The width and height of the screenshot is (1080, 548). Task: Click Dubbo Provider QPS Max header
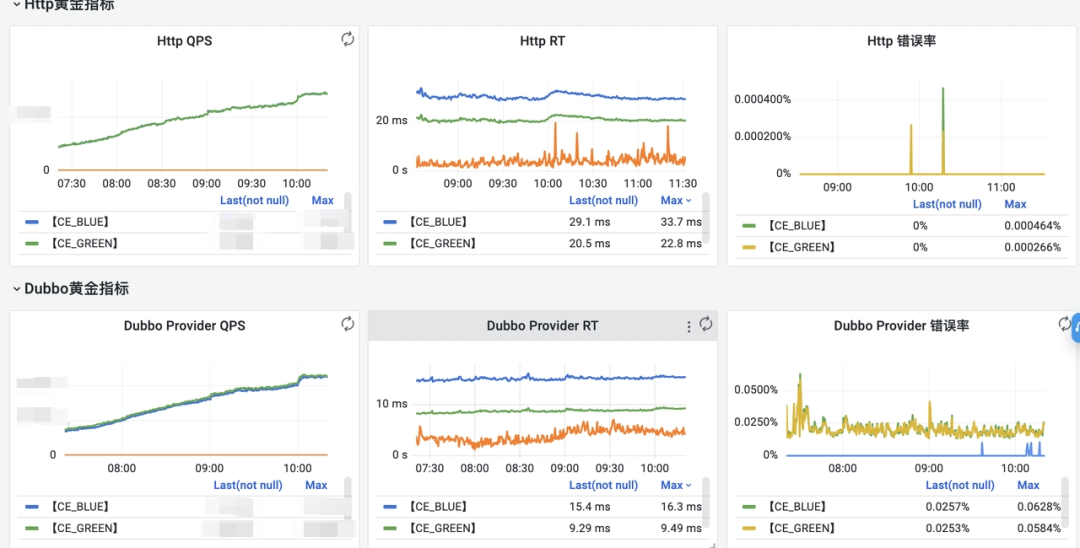click(316, 485)
